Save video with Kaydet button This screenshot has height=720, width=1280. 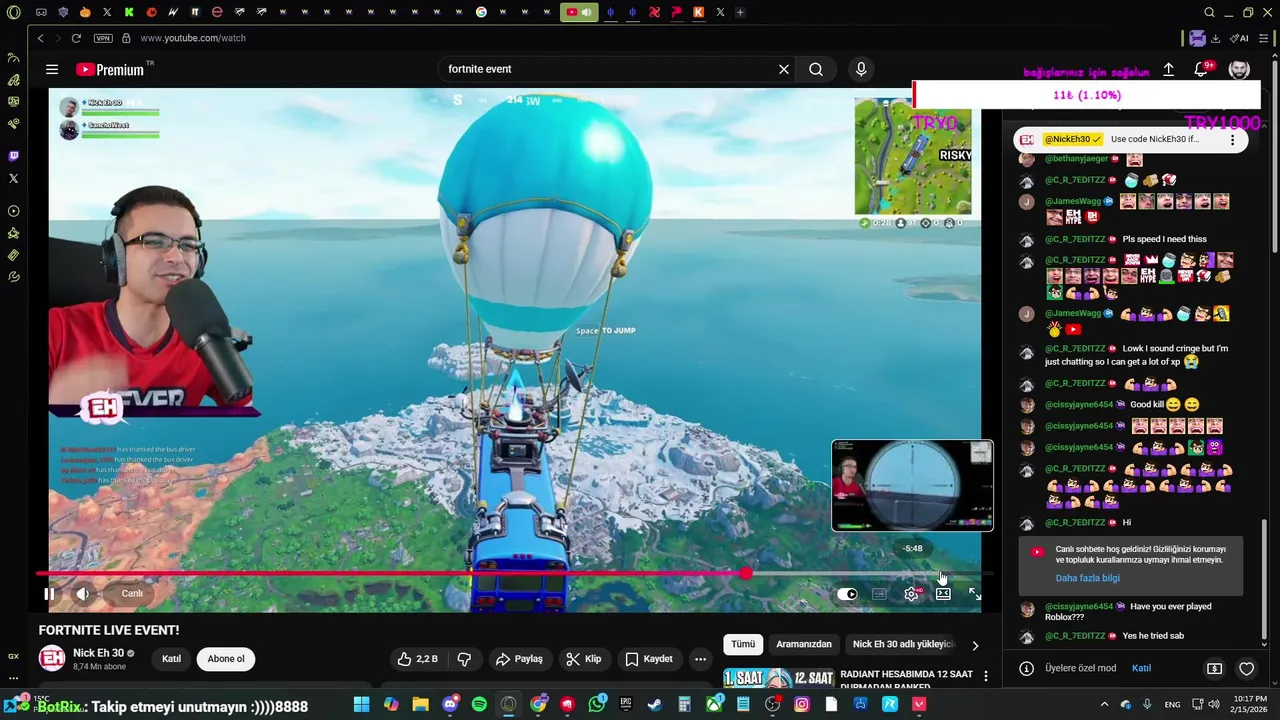coord(649,659)
